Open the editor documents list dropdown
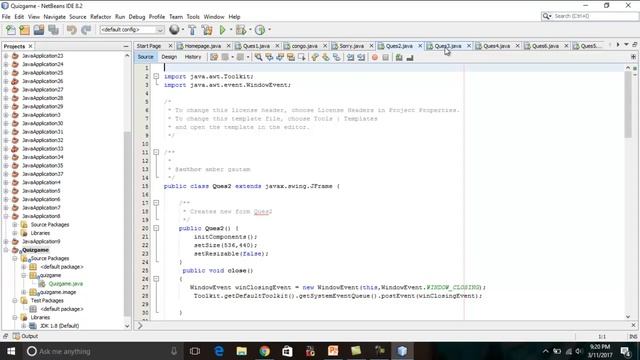 tap(626, 44)
